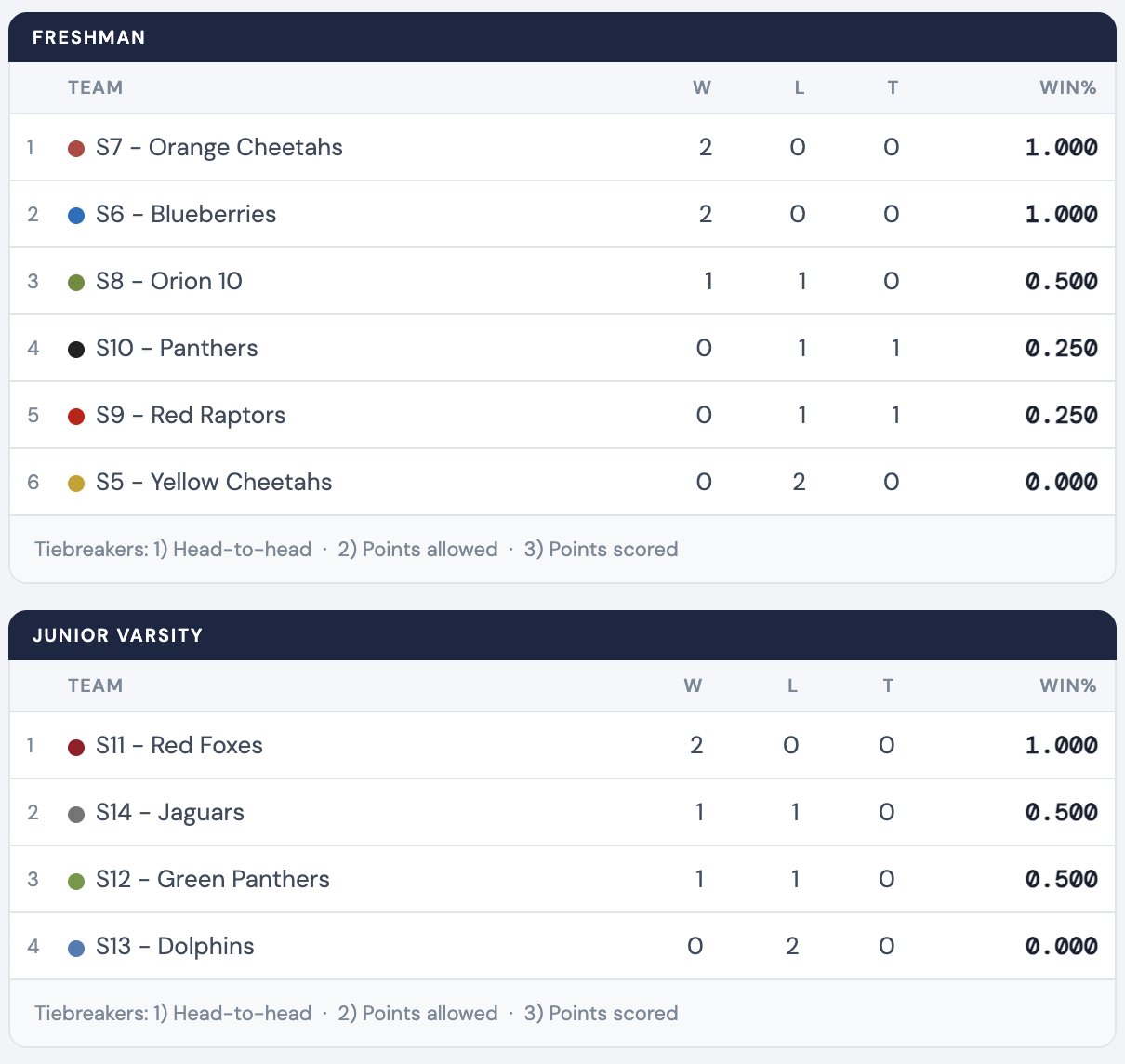Screen dimensions: 1125x1064
Task: Click the Freshman section header
Action: pyautogui.click(x=89, y=37)
